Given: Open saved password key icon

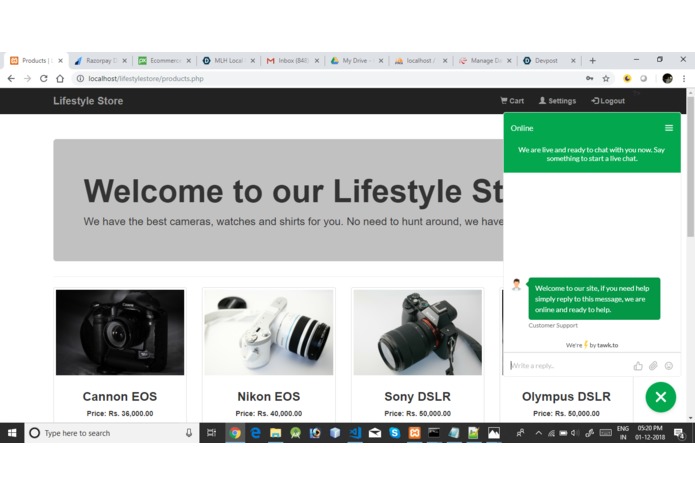Looking at the screenshot, I should pos(590,78).
